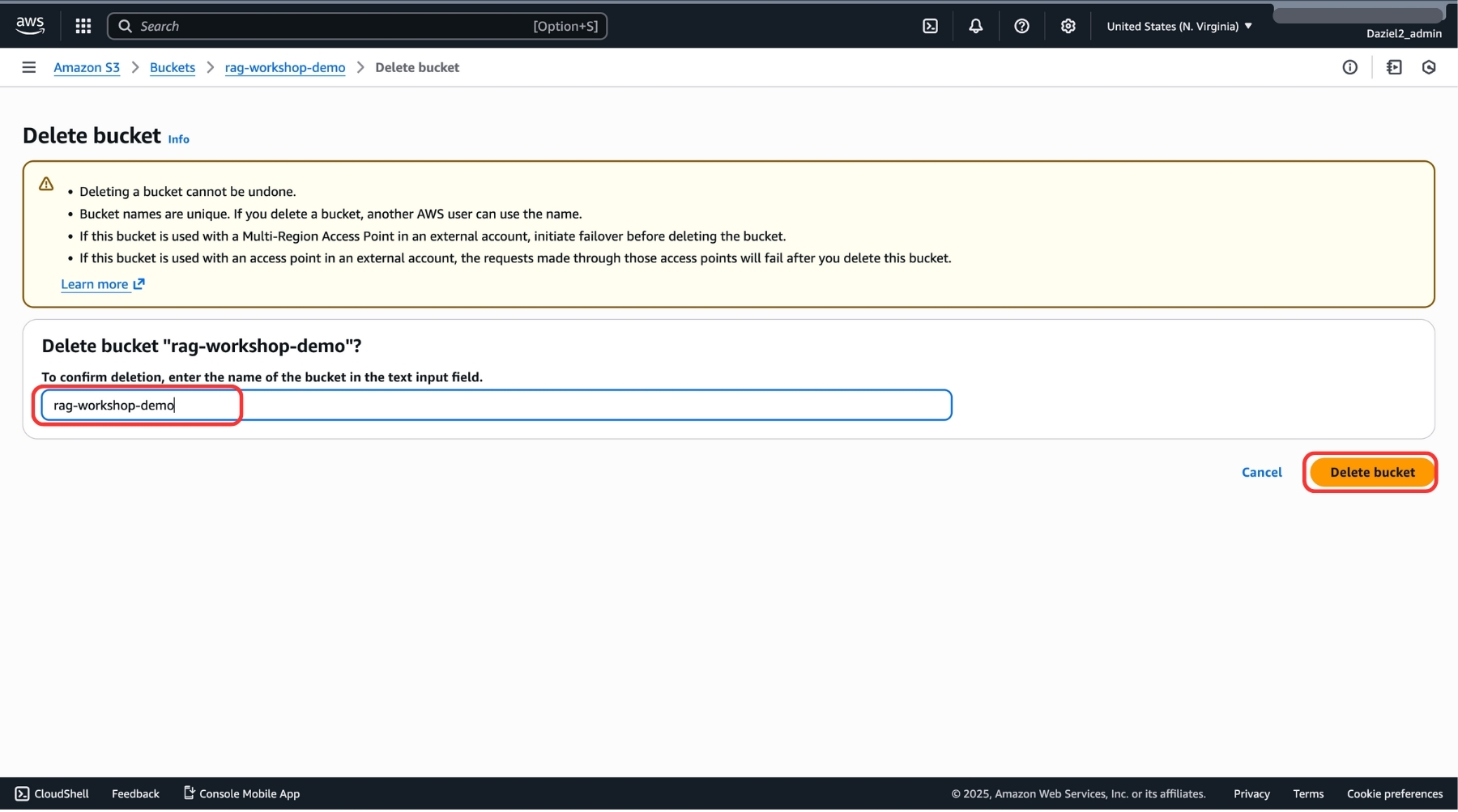Open the Daziel2_admin account menu

(1404, 33)
